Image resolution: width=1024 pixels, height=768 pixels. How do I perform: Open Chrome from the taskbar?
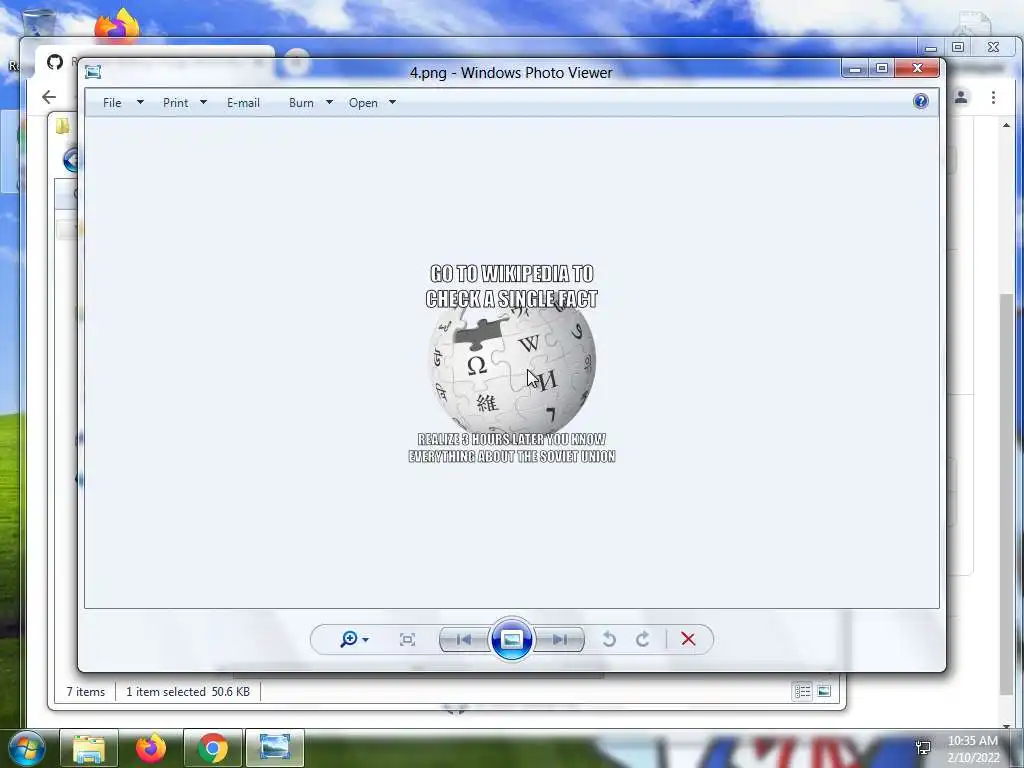pos(213,748)
